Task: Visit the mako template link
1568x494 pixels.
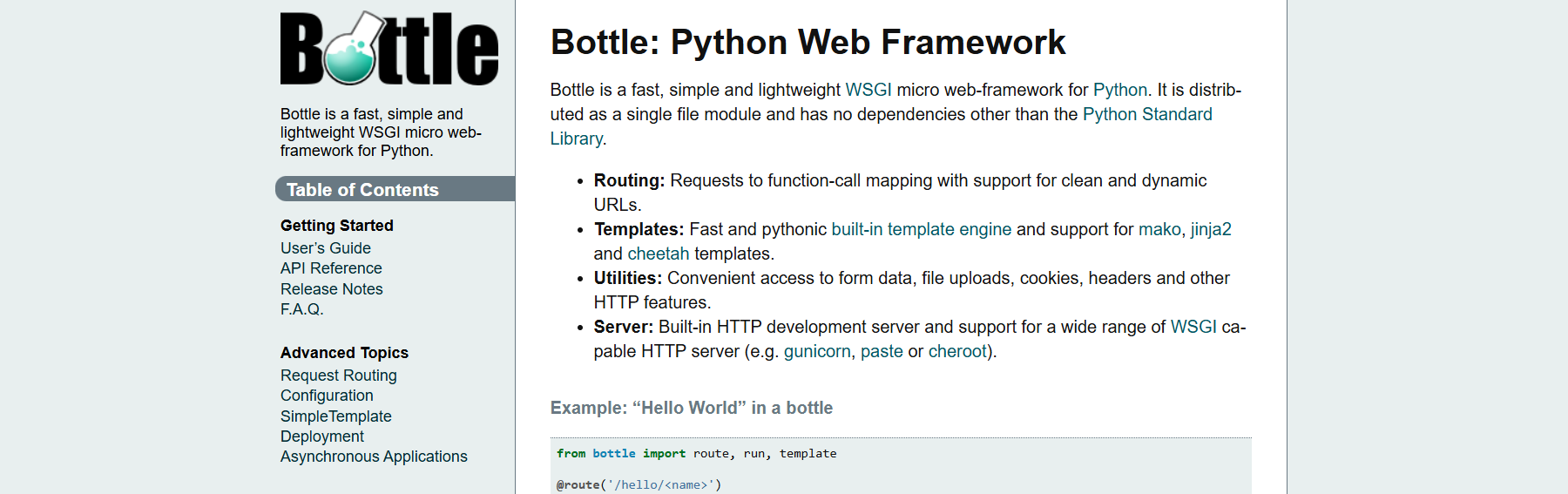Action: point(1159,229)
